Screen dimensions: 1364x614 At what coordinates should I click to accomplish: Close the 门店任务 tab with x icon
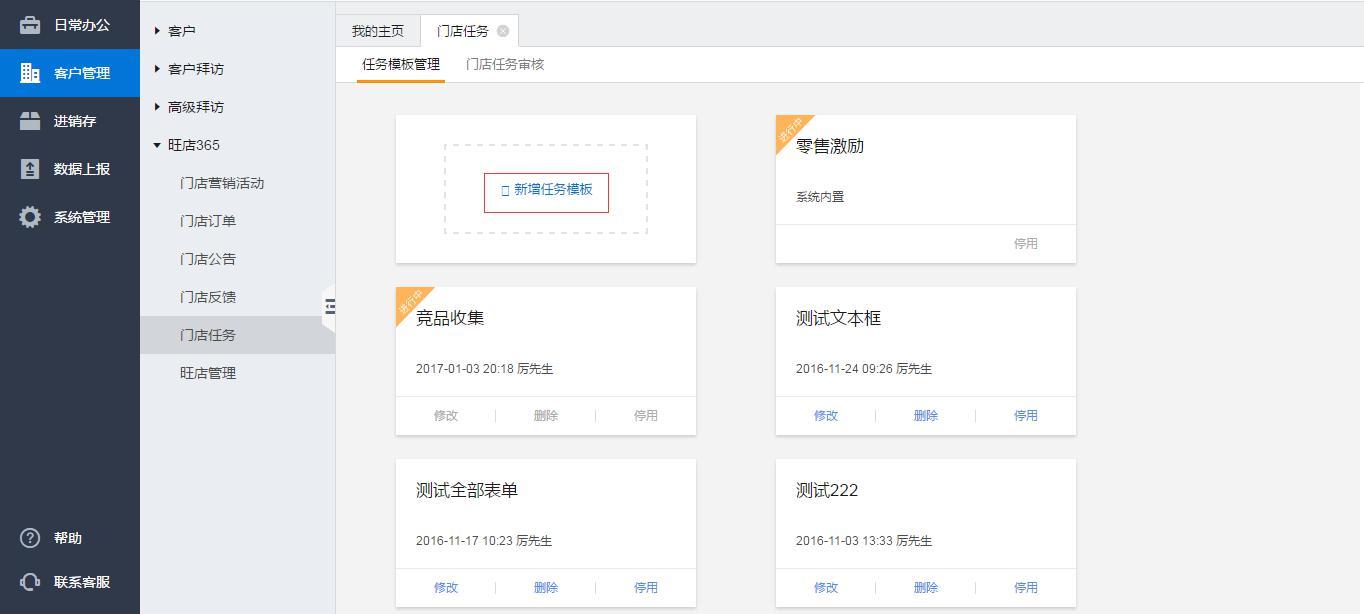(503, 31)
